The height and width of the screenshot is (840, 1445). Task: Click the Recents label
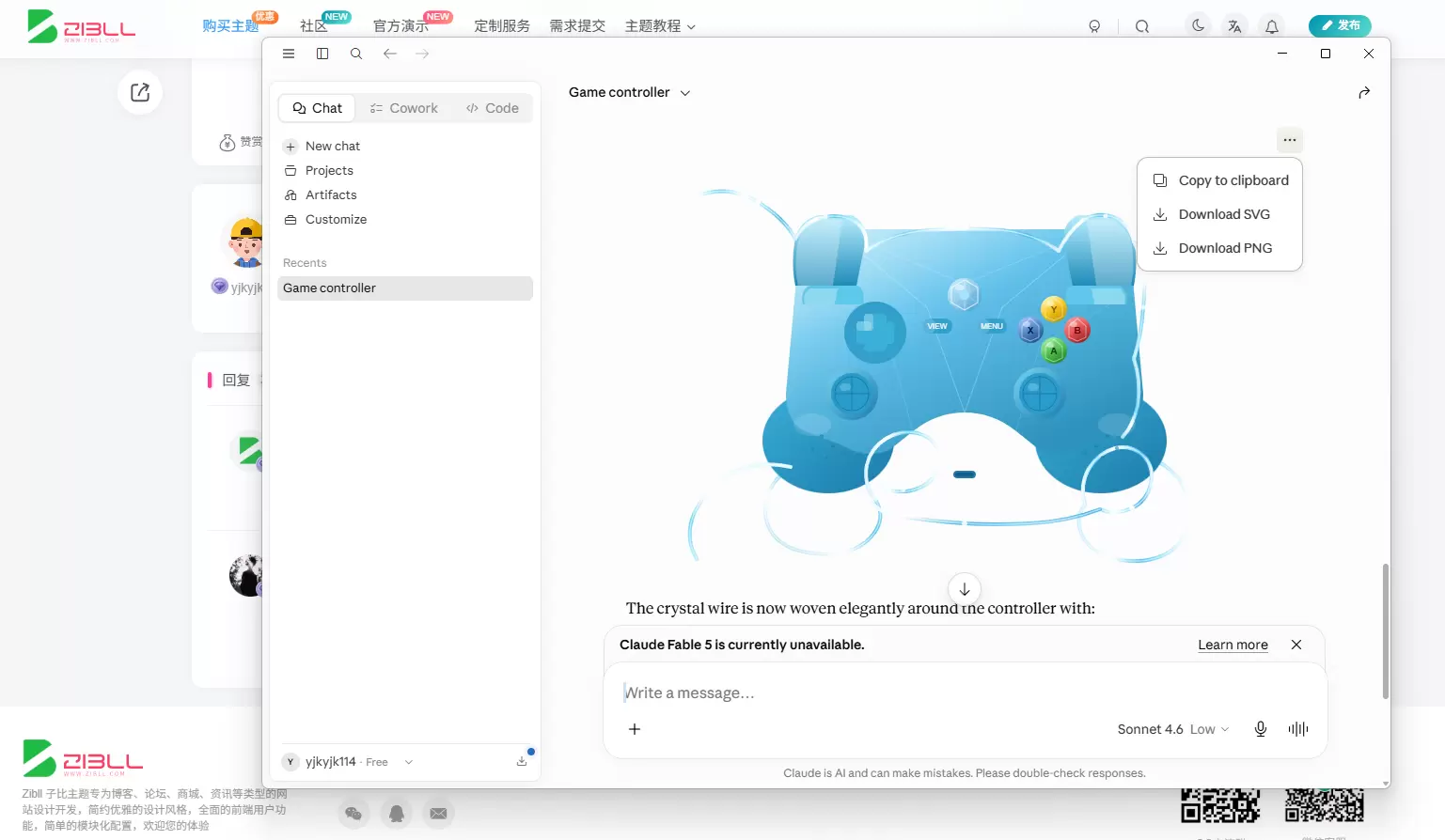[x=305, y=263]
